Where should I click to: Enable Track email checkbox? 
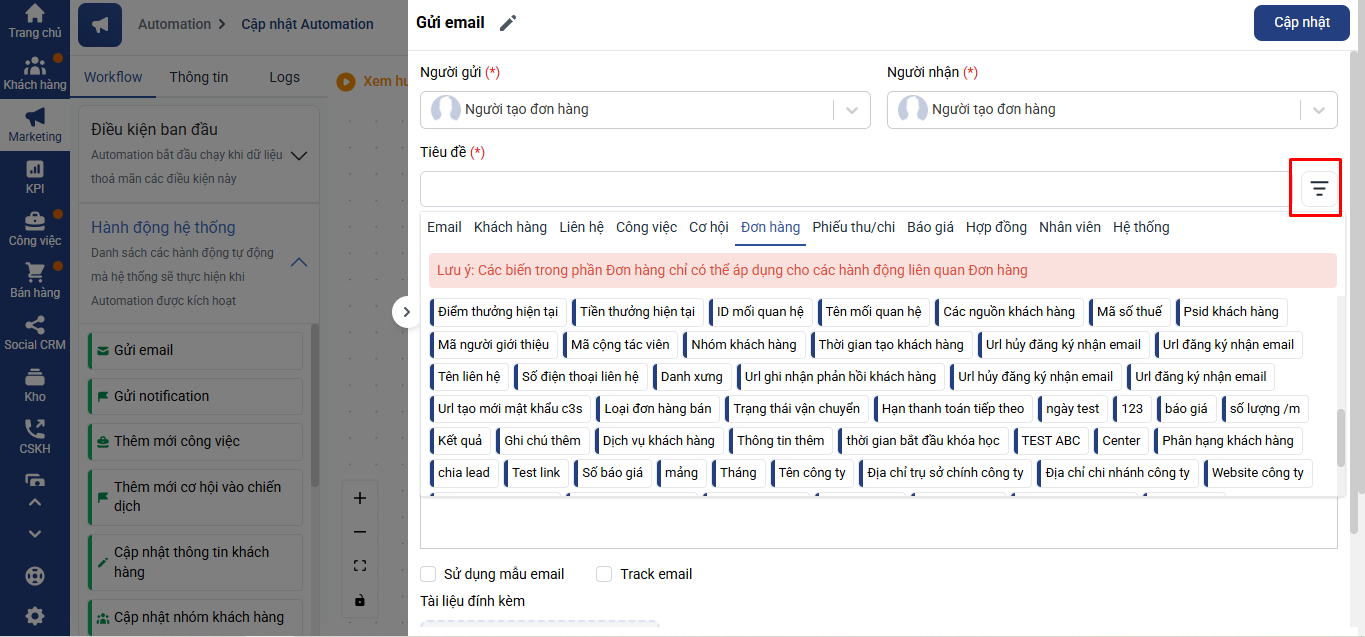[x=604, y=574]
